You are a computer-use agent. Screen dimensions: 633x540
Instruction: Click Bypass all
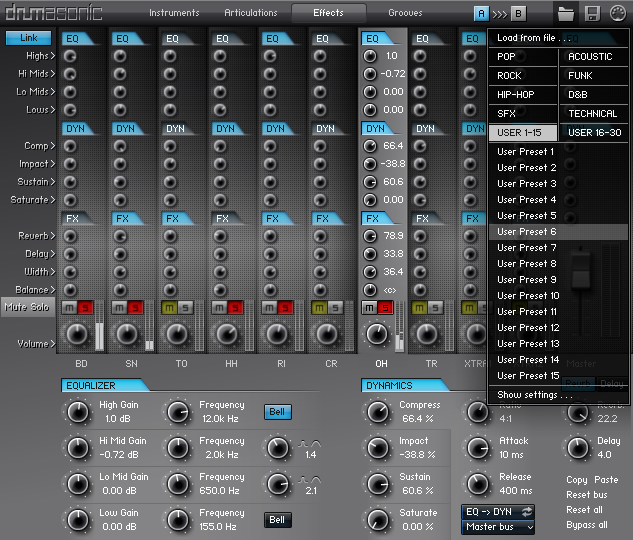click(587, 525)
